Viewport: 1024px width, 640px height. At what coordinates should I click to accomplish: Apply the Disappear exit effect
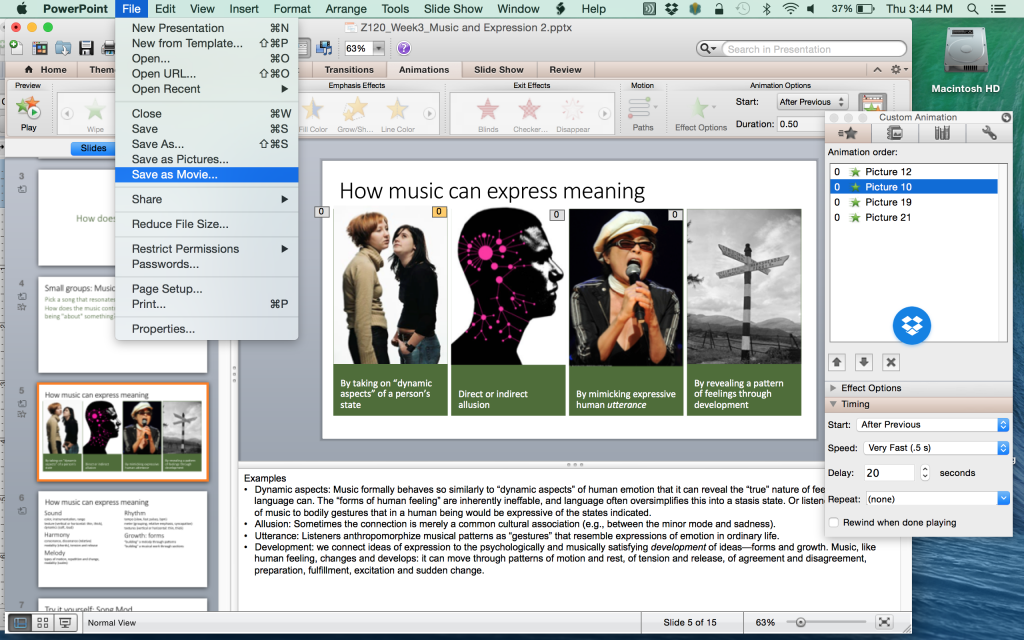tap(573, 114)
